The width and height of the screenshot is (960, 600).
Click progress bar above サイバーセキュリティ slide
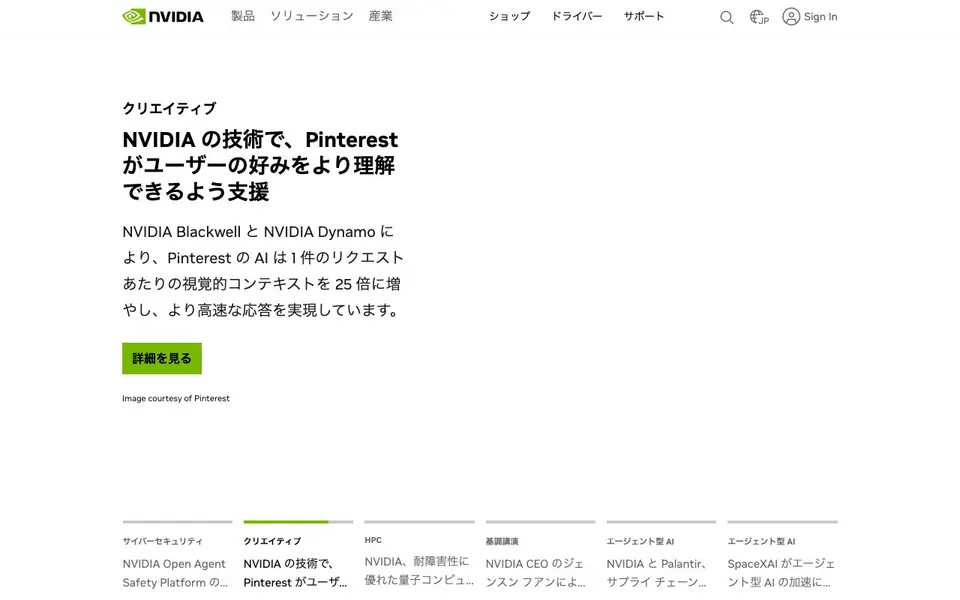(x=178, y=522)
